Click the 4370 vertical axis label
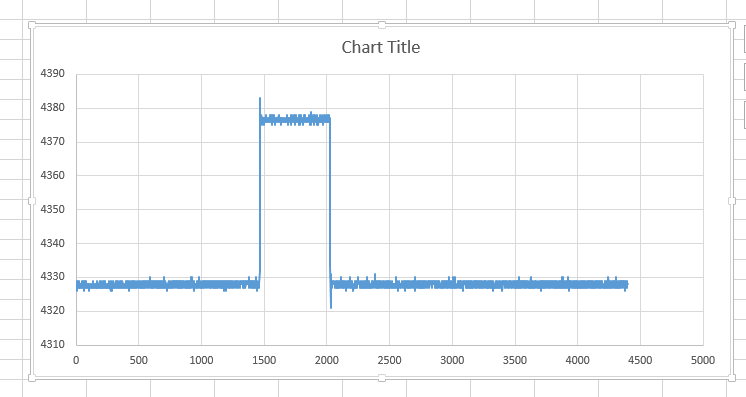746x397 pixels. [52, 141]
